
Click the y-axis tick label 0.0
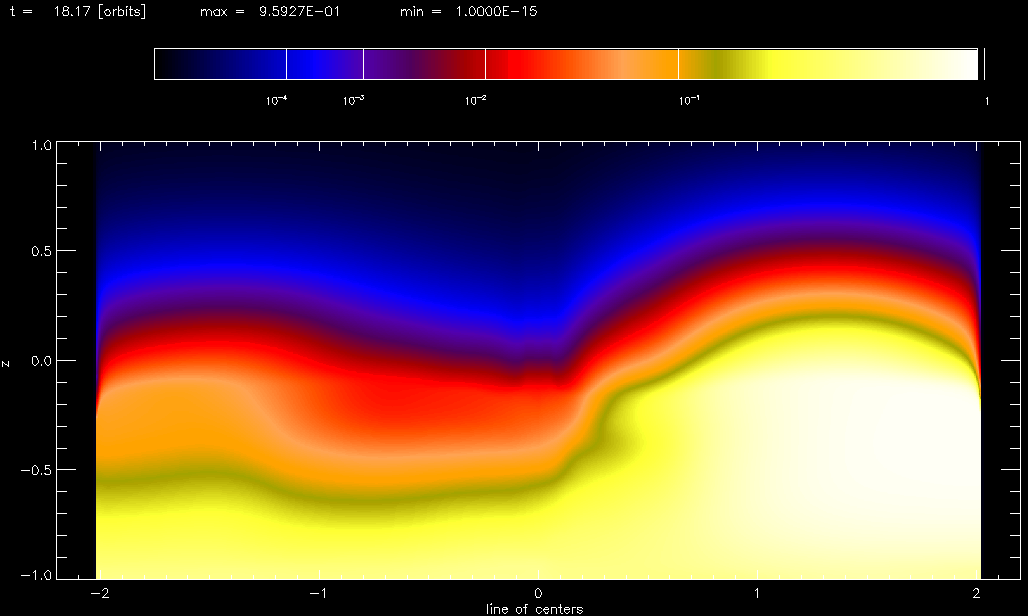[x=38, y=361]
